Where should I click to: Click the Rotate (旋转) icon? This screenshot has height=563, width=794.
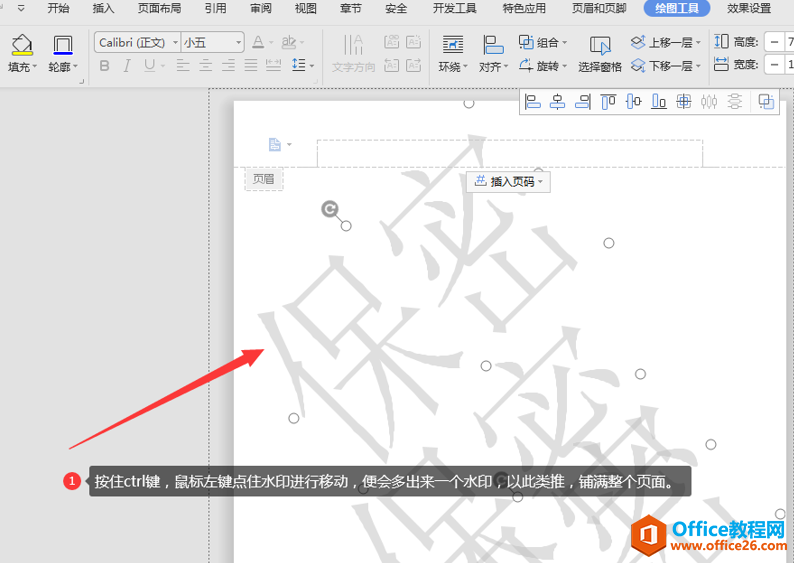click(526, 65)
